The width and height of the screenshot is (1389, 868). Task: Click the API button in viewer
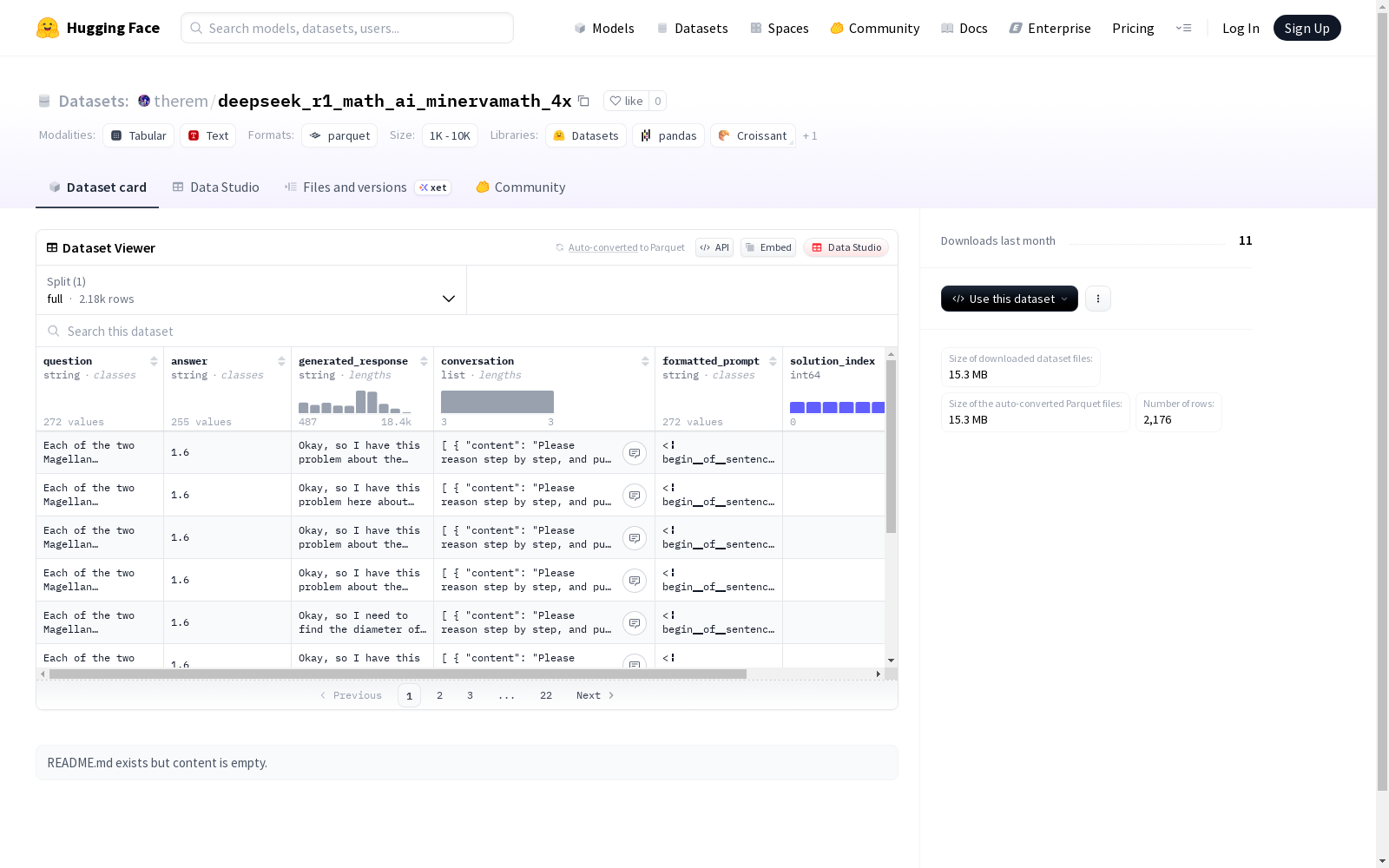click(714, 247)
